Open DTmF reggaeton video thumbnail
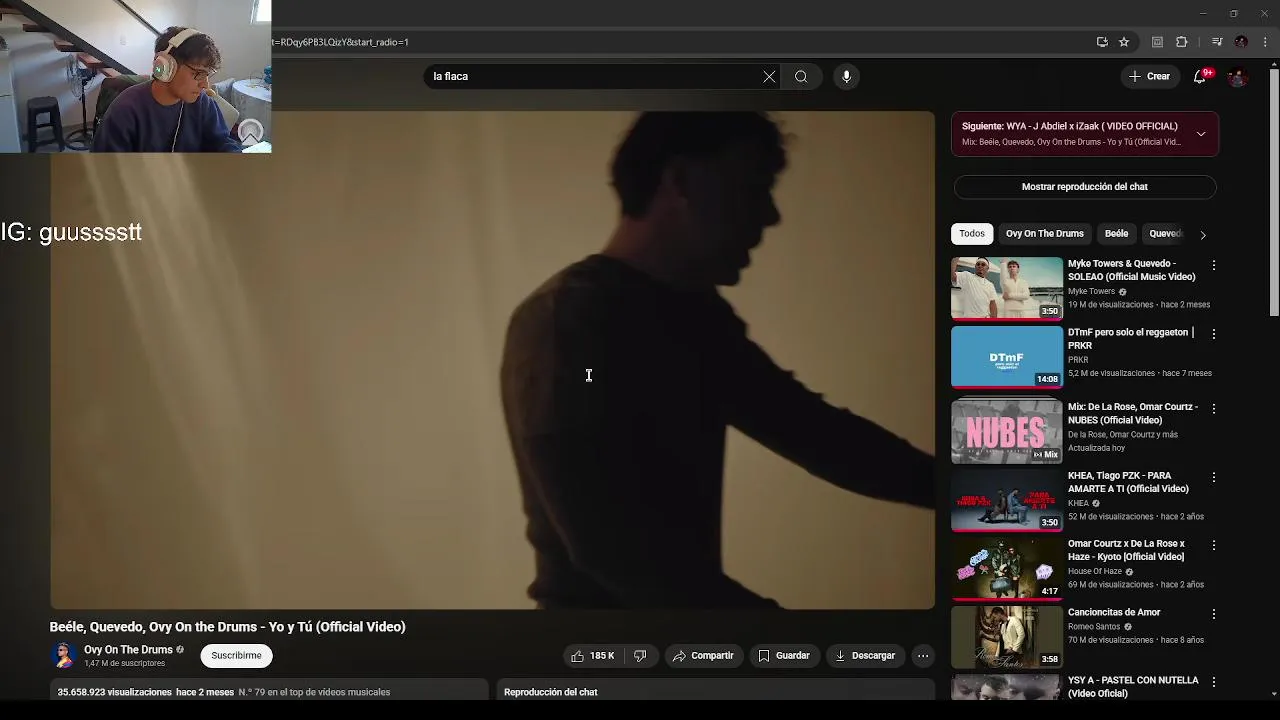This screenshot has height=720, width=1280. tap(1007, 357)
